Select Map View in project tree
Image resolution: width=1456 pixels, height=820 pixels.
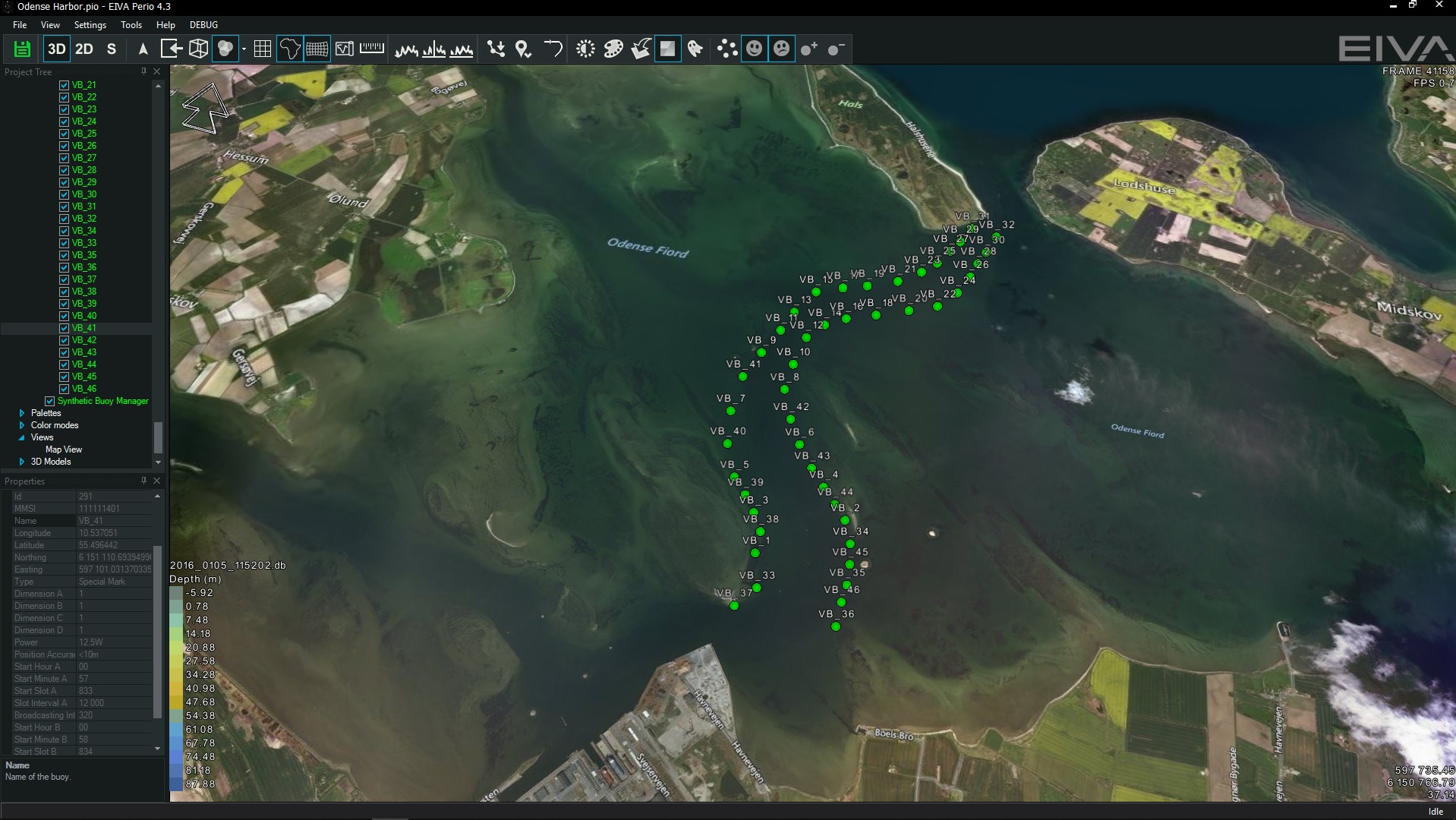tap(64, 449)
